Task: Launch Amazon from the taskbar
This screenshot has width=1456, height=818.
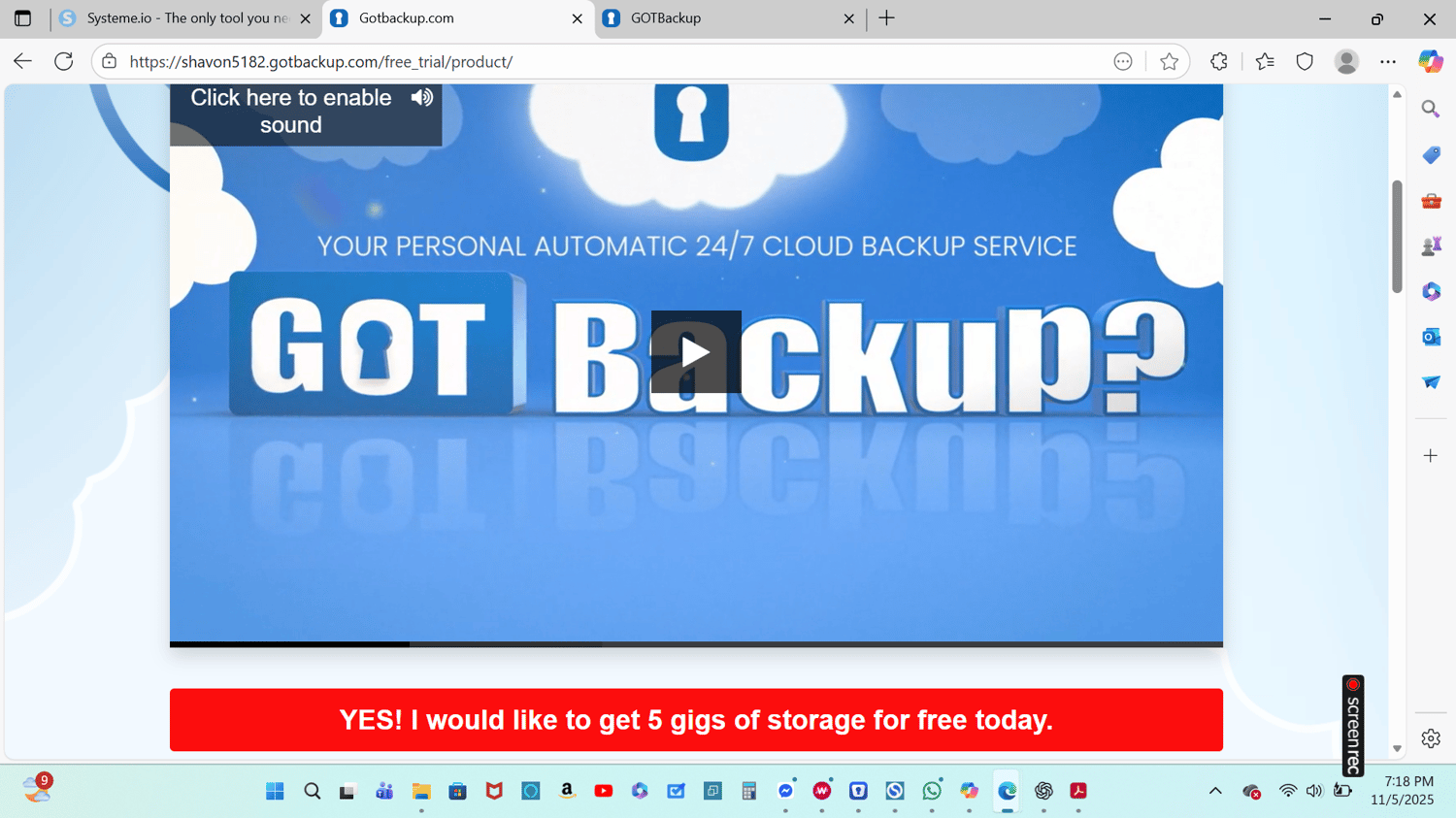Action: [567, 791]
